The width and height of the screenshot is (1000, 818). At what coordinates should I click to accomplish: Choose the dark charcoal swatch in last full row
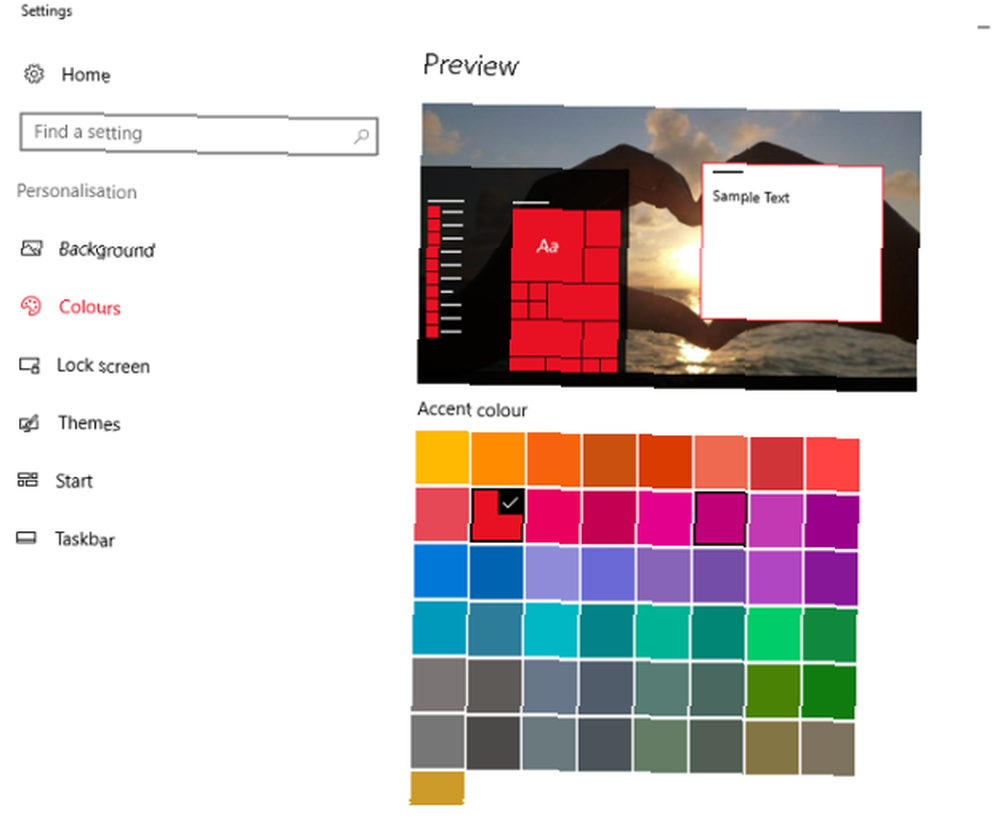(493, 742)
